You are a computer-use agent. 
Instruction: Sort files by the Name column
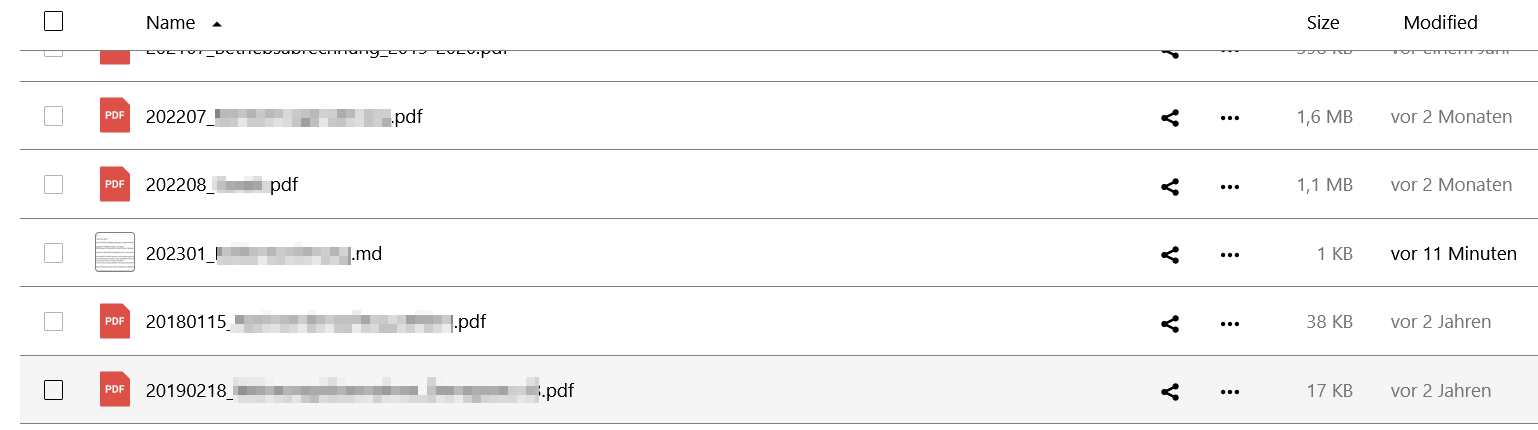(170, 23)
